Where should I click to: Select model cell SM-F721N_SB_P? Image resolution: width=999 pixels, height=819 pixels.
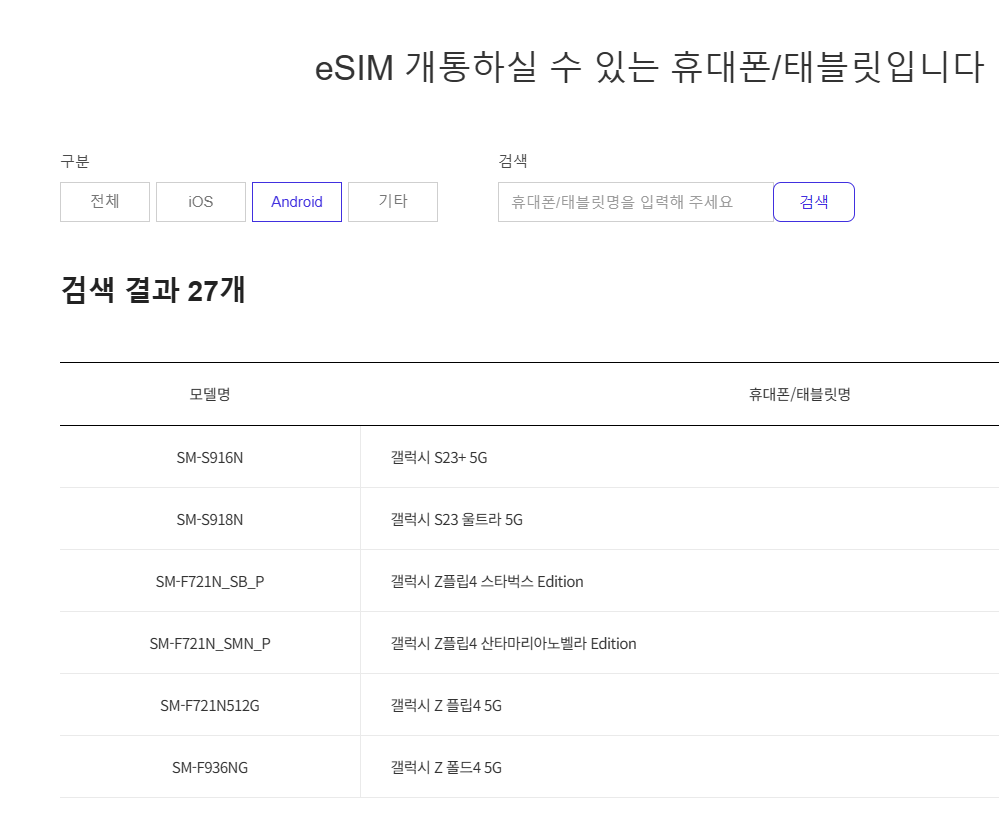pos(210,581)
